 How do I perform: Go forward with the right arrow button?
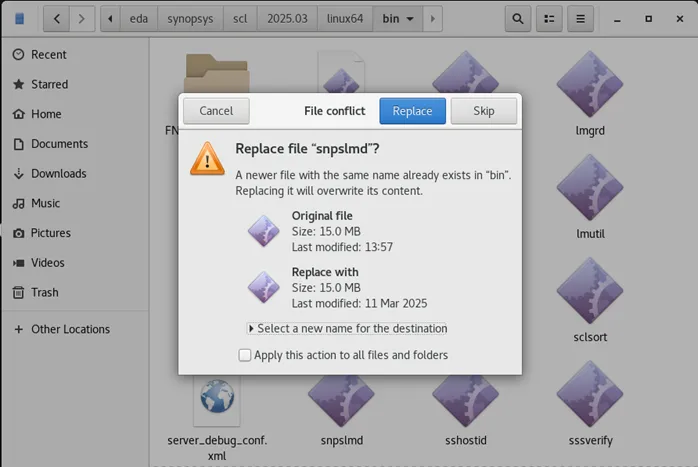click(x=82, y=19)
